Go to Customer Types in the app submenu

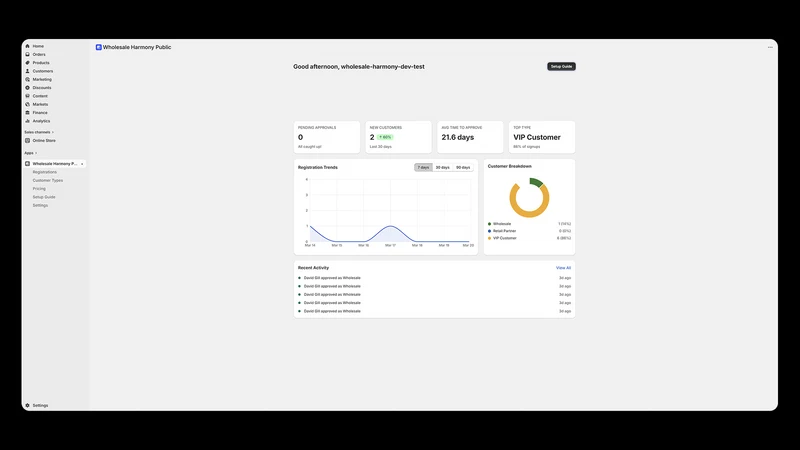48,180
